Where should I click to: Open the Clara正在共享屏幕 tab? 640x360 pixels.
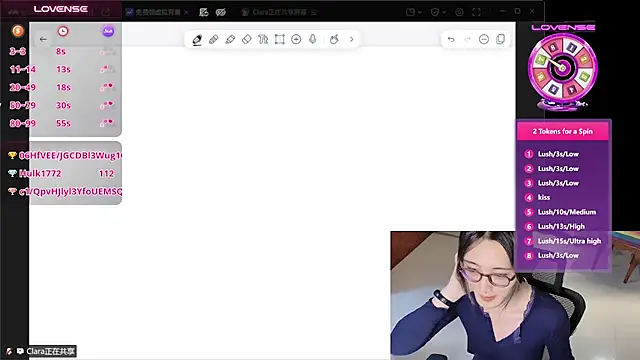pos(274,12)
